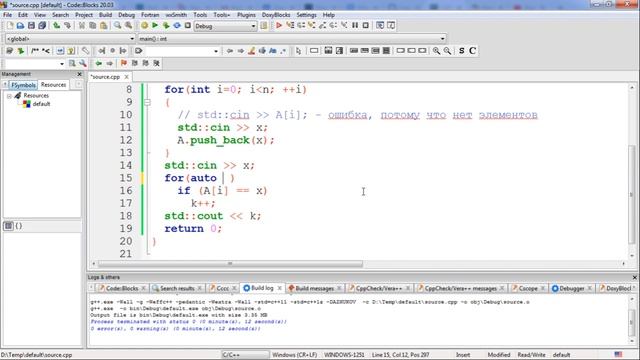Jump back with green arrow icon
The width and height of the screenshot is (640, 360).
(99, 63)
